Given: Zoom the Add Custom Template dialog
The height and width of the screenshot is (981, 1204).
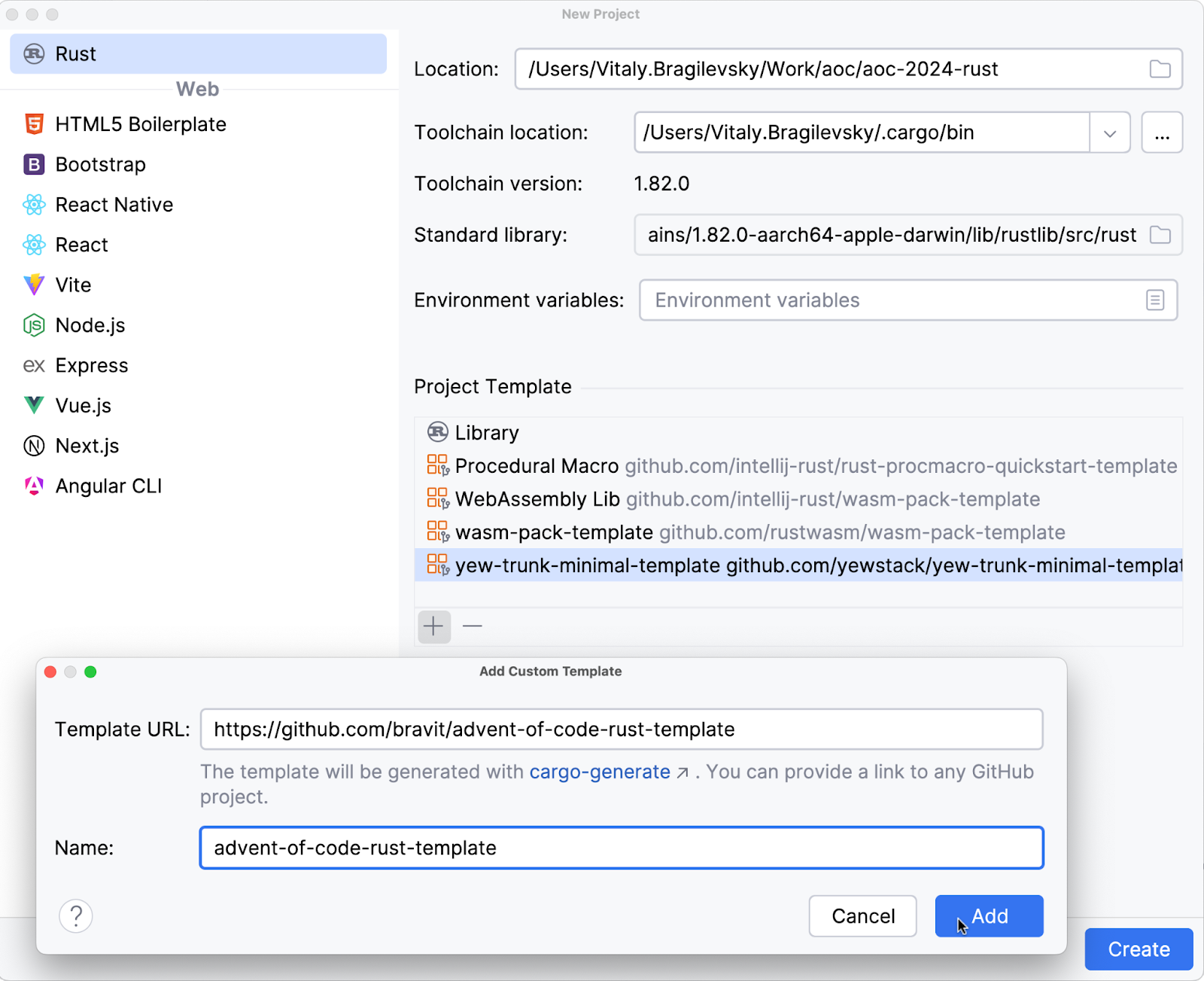Looking at the screenshot, I should 90,672.
